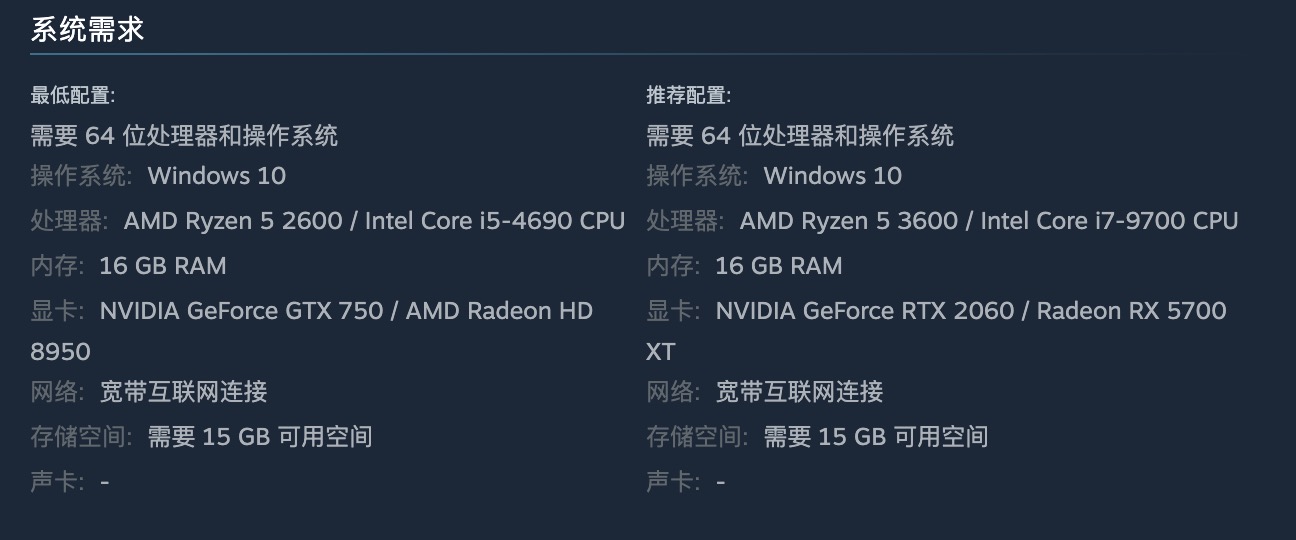Click Windows 10 in the minimum specs

(217, 176)
